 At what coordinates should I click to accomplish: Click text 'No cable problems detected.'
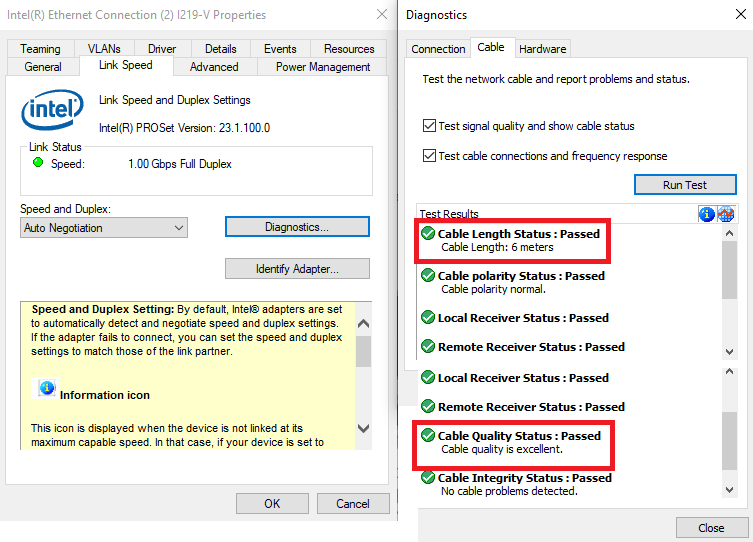pos(509,491)
